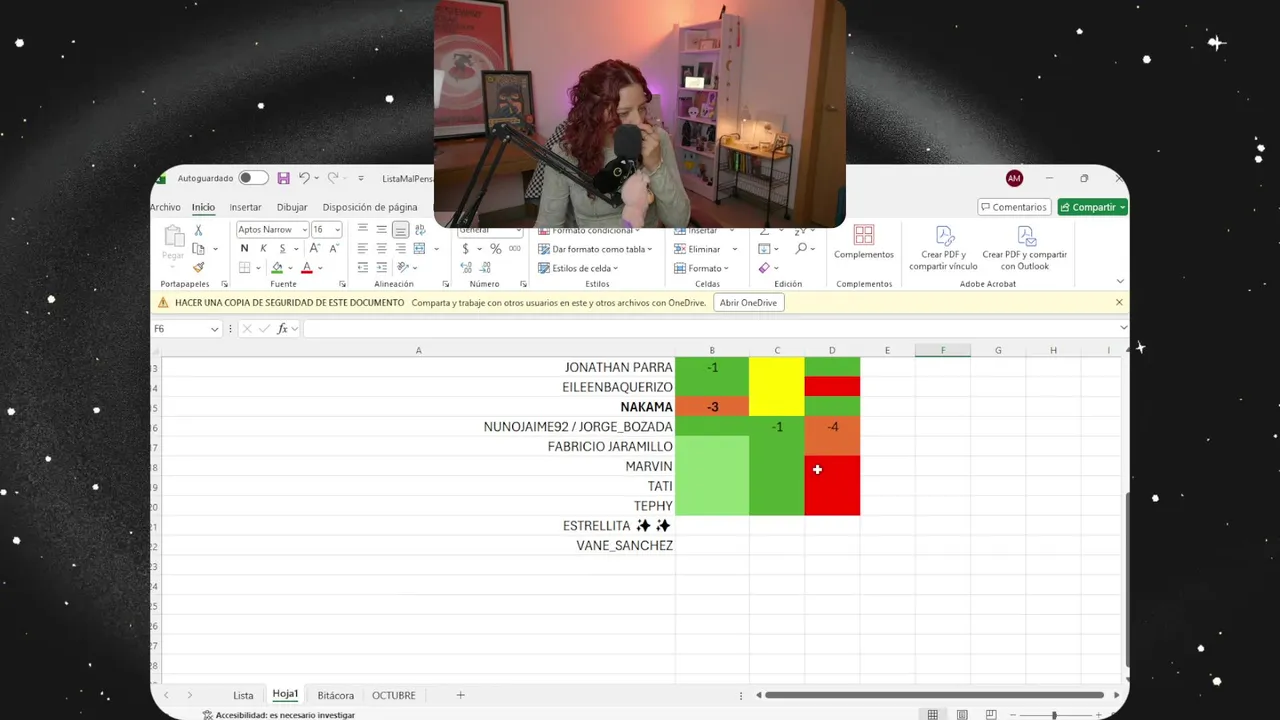Screen dimensions: 1280x720
Task: Click the Undo arrow icon
Action: (304, 178)
